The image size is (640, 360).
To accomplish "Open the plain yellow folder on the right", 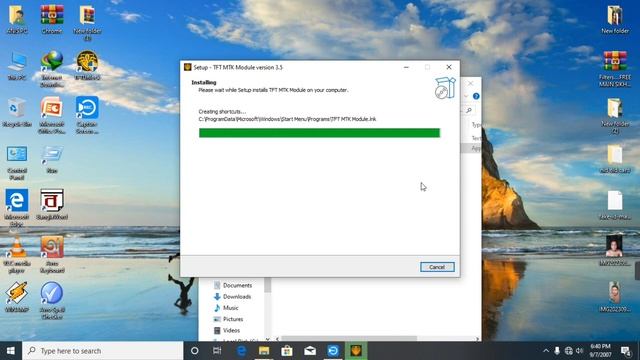I will (615, 159).
